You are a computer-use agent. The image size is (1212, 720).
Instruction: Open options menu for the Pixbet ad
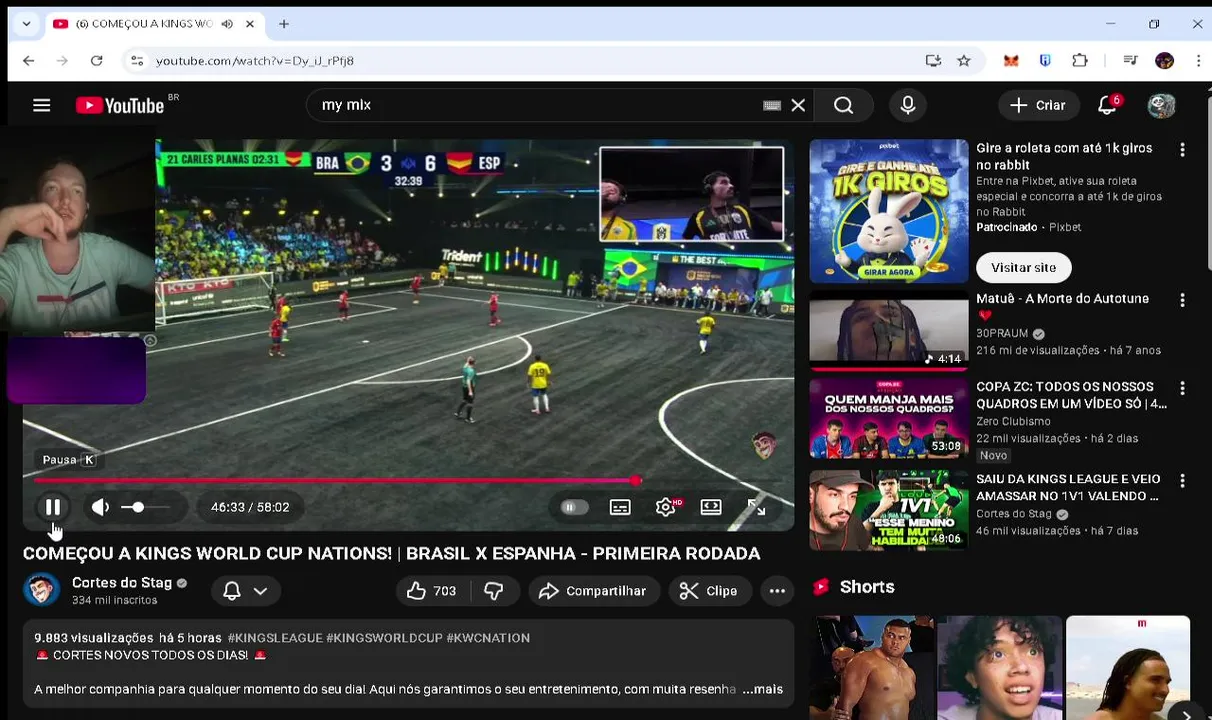[1182, 150]
